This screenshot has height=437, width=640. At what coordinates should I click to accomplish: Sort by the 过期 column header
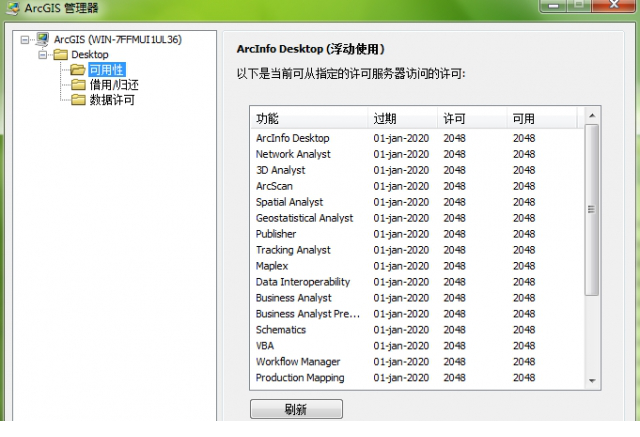point(402,119)
